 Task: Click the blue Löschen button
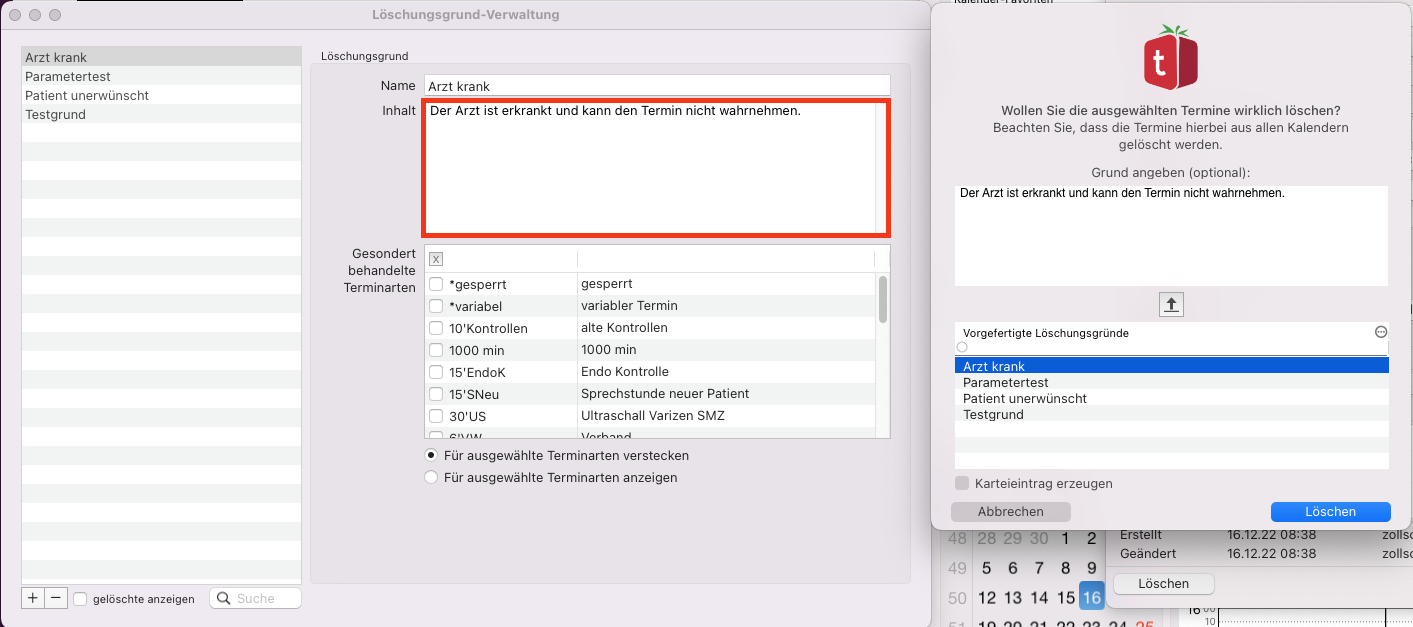click(1330, 511)
